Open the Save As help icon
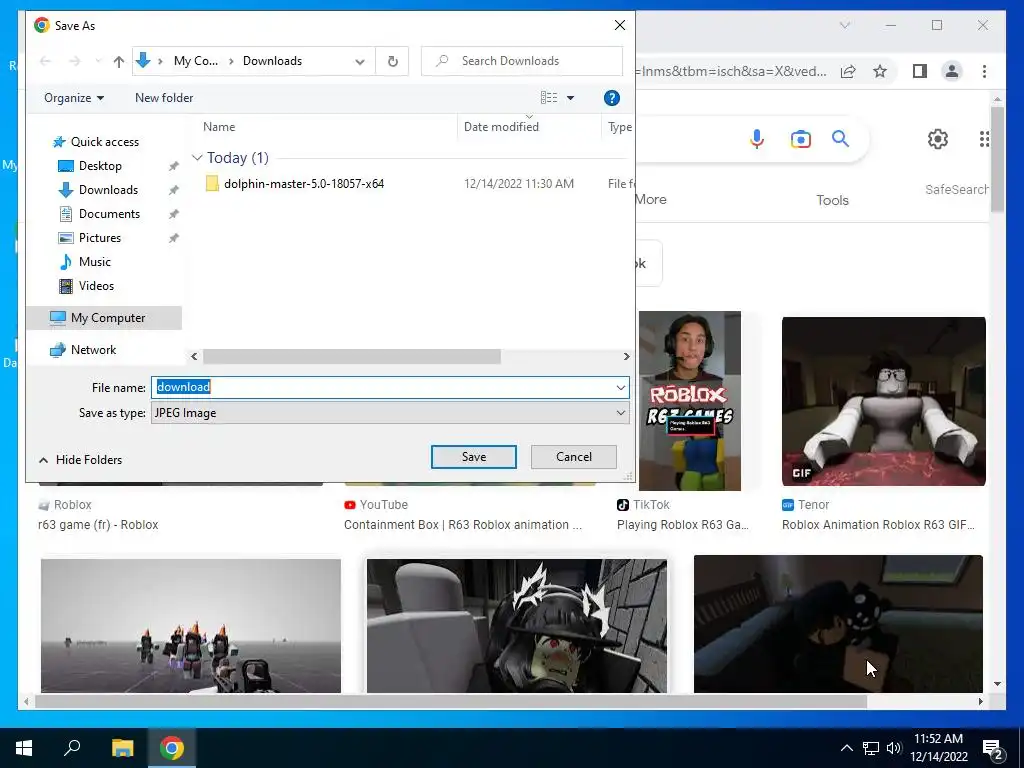 (611, 98)
